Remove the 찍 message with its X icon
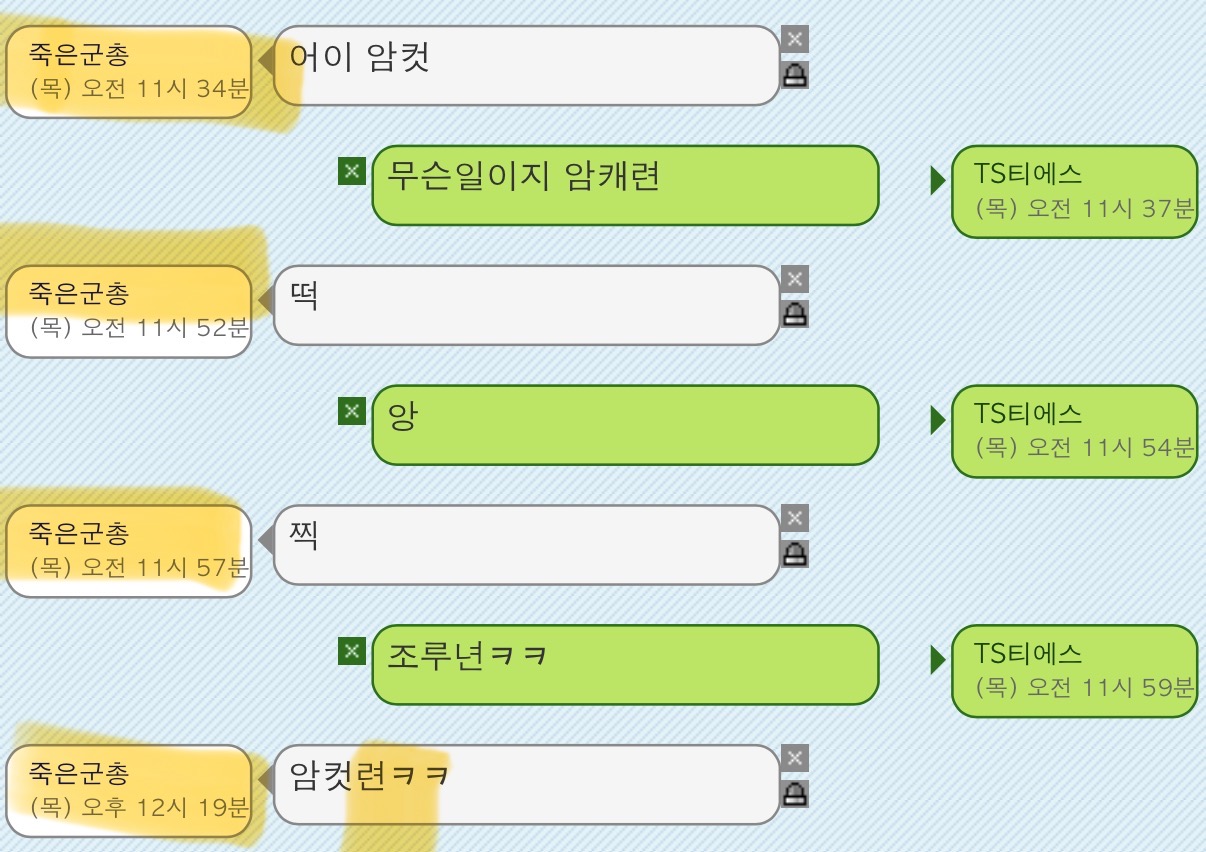Image resolution: width=1206 pixels, height=852 pixels. 794,518
